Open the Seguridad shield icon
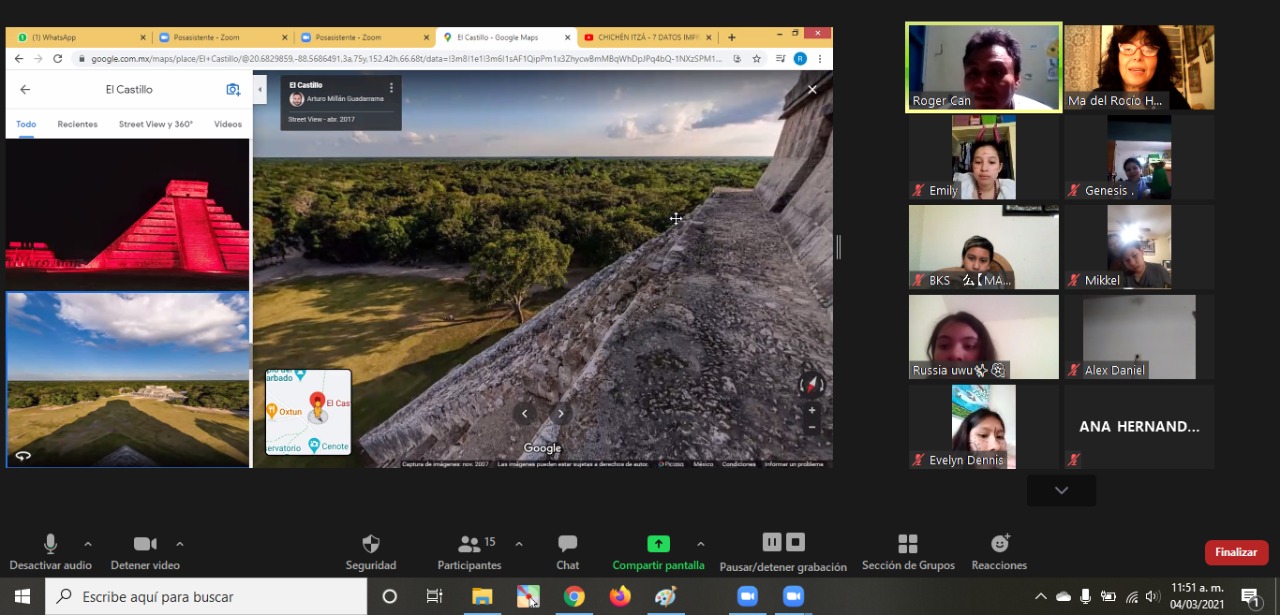 (370, 544)
